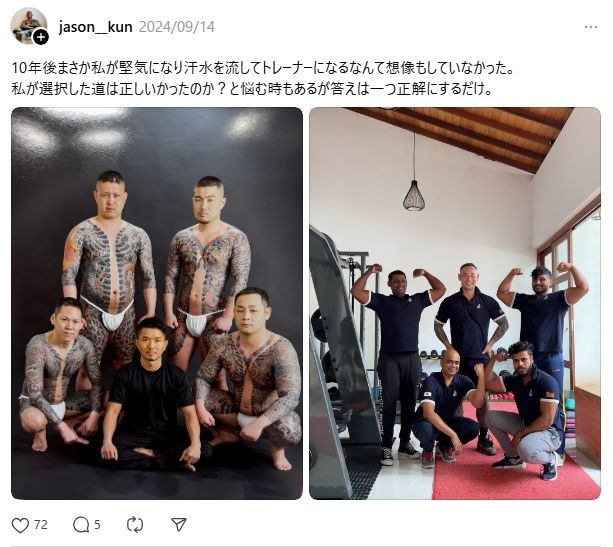This screenshot has height=547, width=613.
Task: Like the post with heart icon
Action: point(20,525)
